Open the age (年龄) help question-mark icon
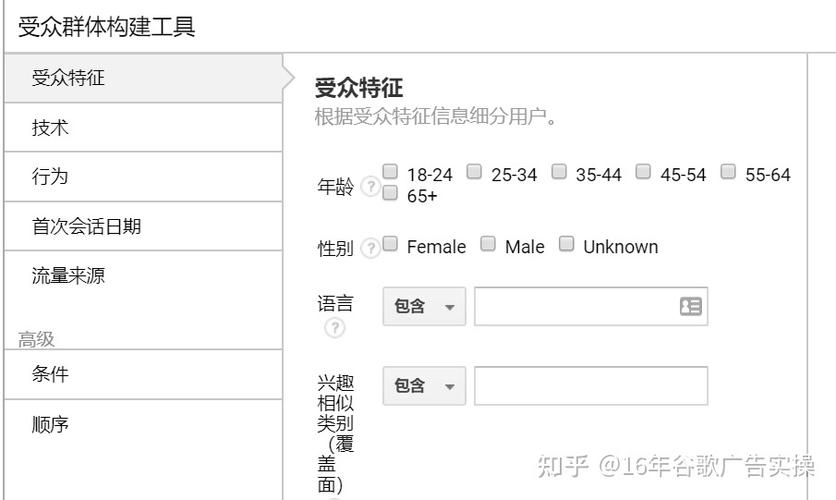This screenshot has height=500, width=836. pos(370,186)
